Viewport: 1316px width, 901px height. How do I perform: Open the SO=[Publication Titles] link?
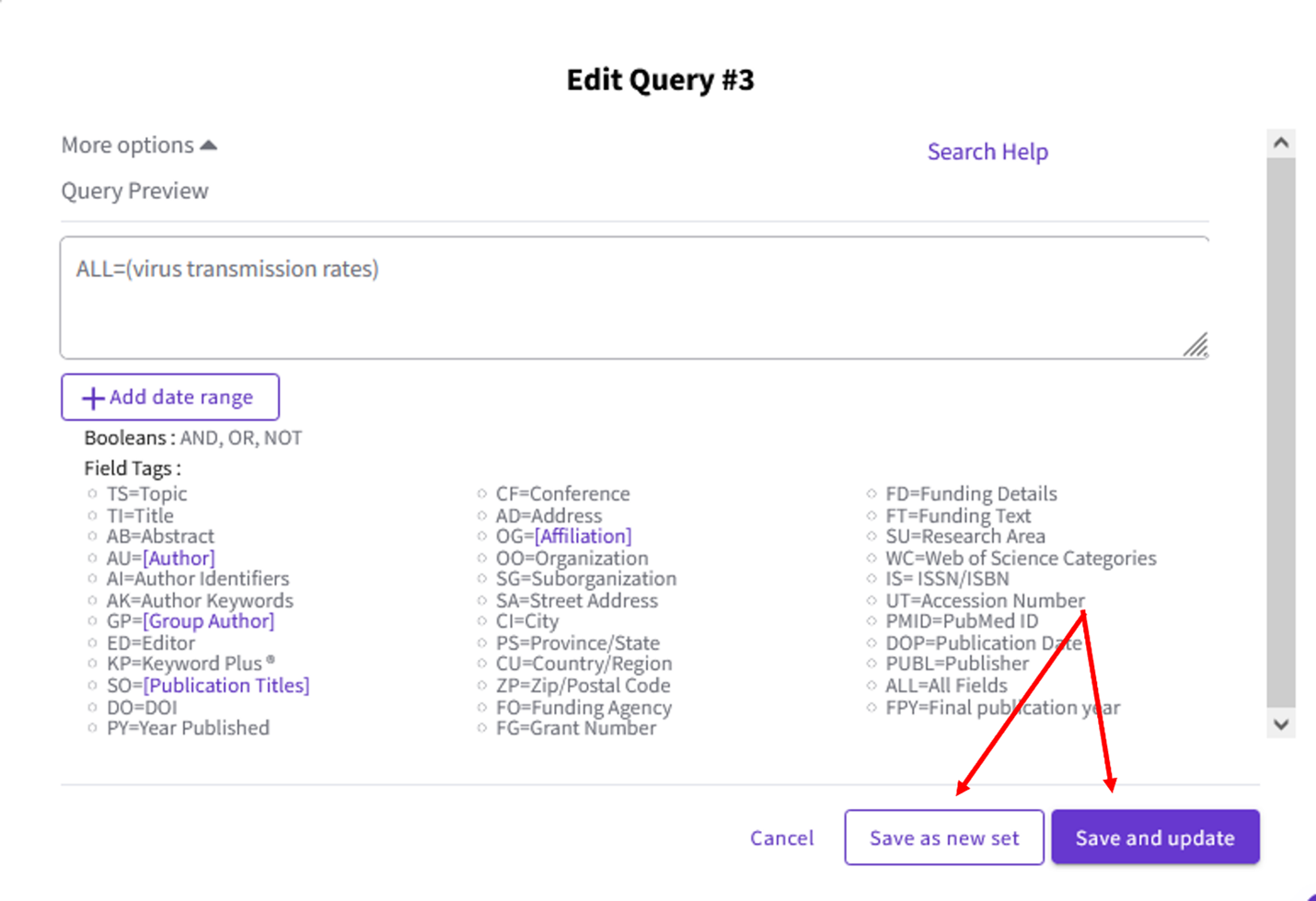(x=226, y=686)
